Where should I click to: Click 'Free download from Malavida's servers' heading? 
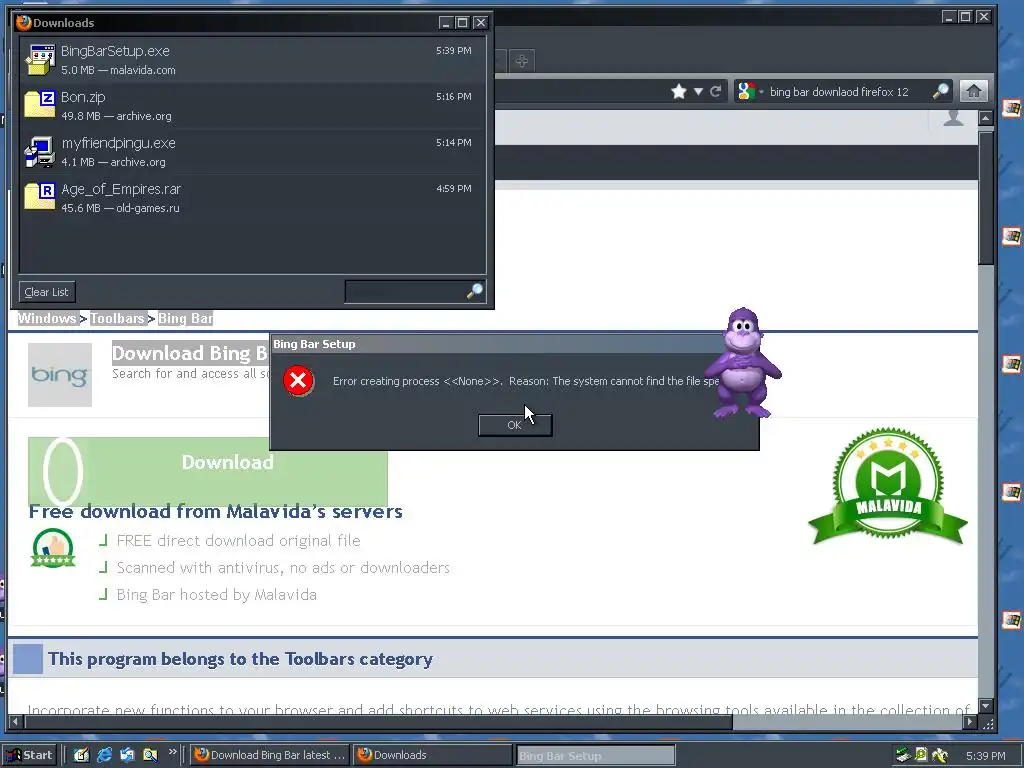[216, 511]
